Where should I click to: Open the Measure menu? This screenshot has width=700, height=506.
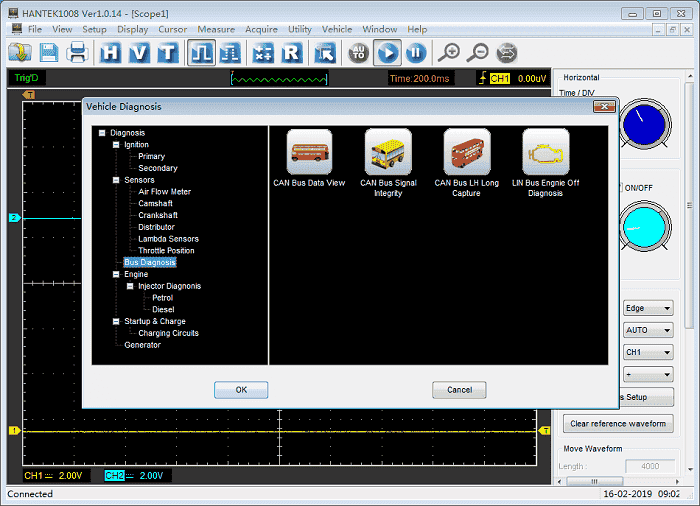[x=216, y=29]
